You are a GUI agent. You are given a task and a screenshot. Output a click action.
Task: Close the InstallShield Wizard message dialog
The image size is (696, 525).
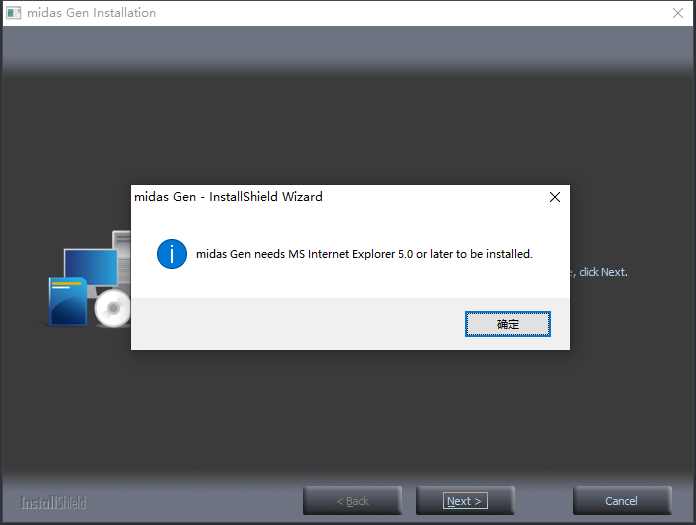tap(555, 197)
